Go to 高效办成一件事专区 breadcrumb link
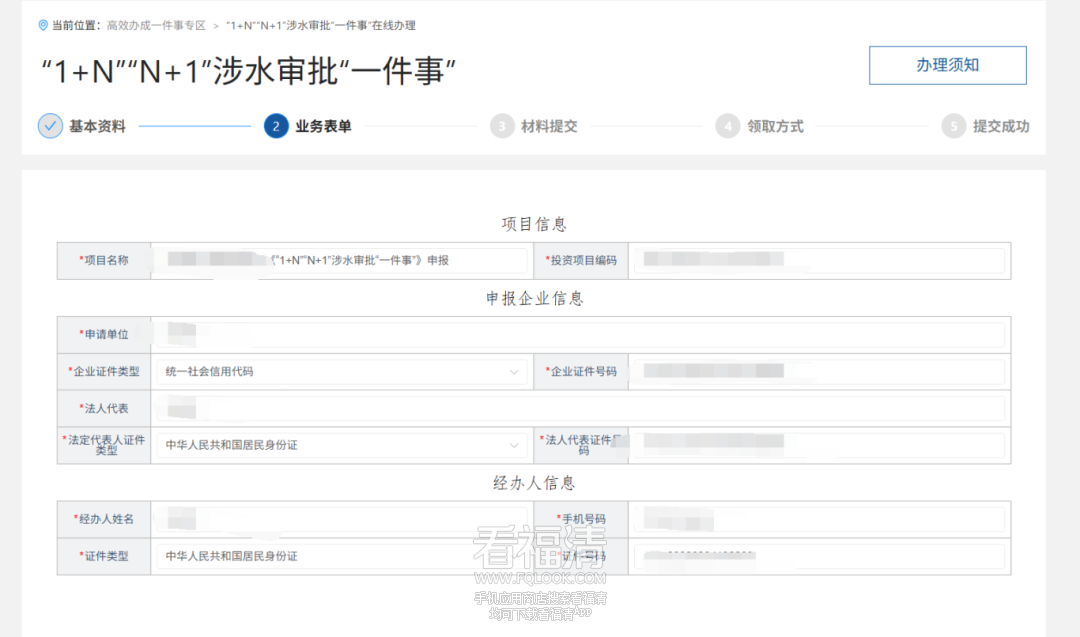The image size is (1080, 637). click(156, 25)
